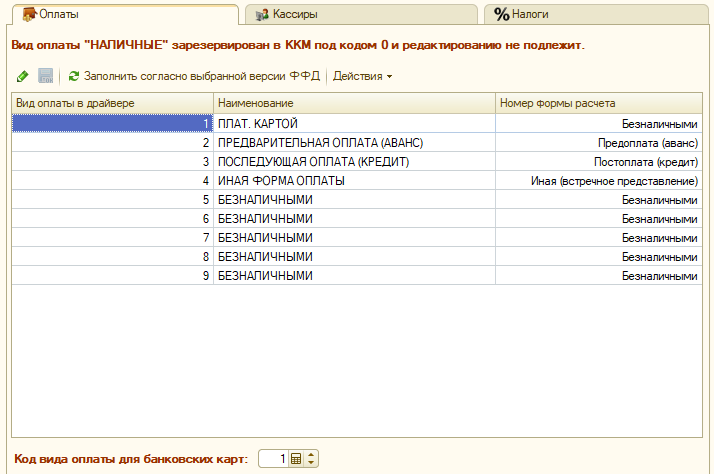Click the Номер формы расчета column header

tap(599, 103)
